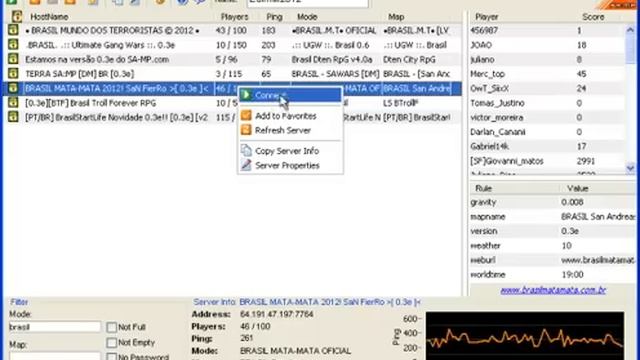Click status icon of BrasilStartLife Novidade row

(x=13, y=117)
